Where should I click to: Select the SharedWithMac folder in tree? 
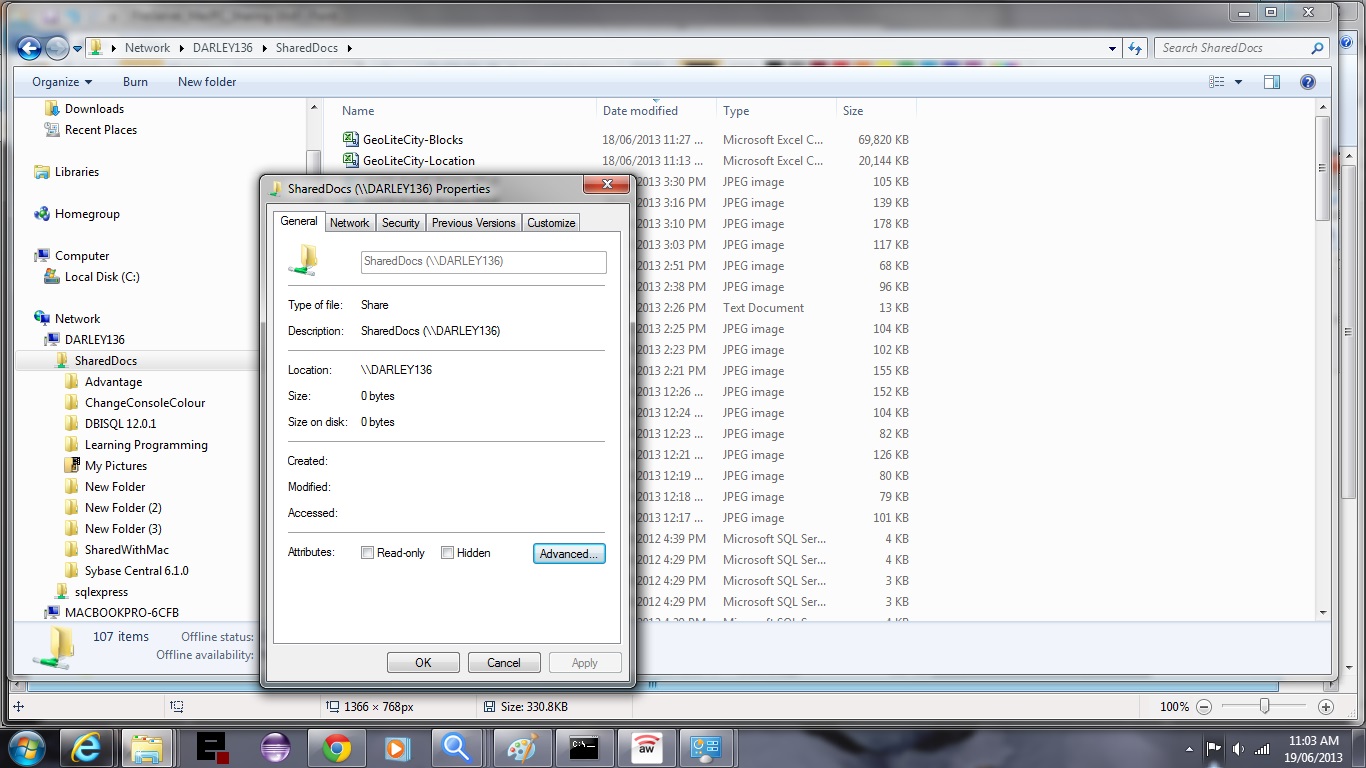tap(126, 550)
